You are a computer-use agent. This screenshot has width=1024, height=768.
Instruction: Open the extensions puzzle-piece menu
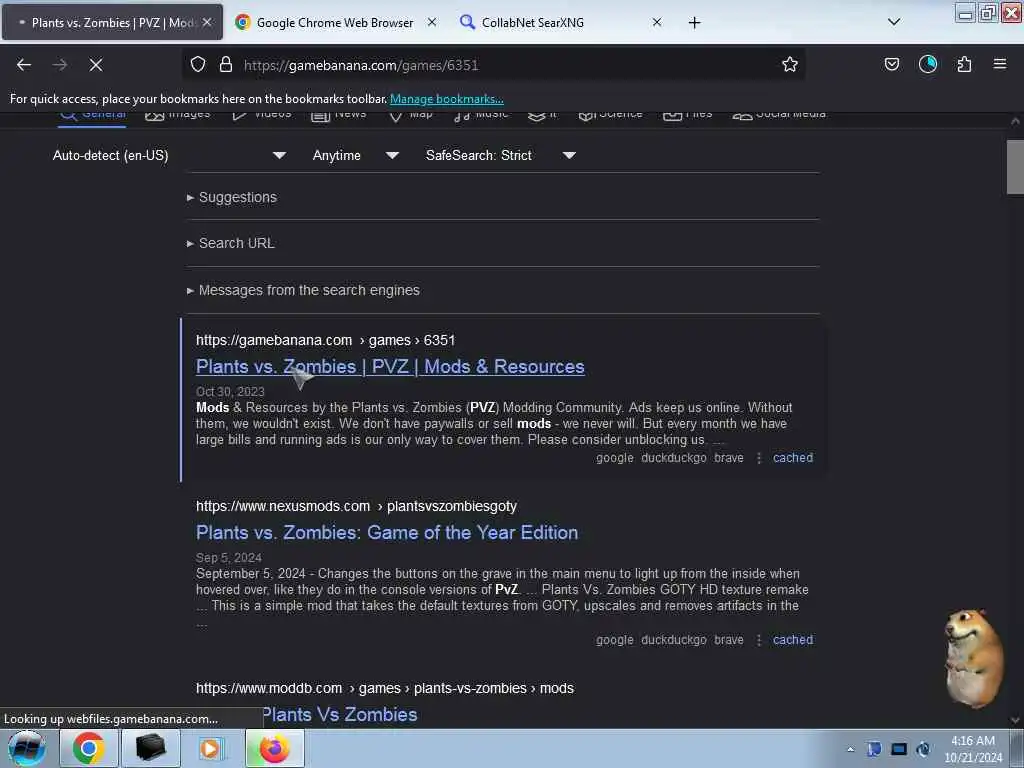[964, 64]
